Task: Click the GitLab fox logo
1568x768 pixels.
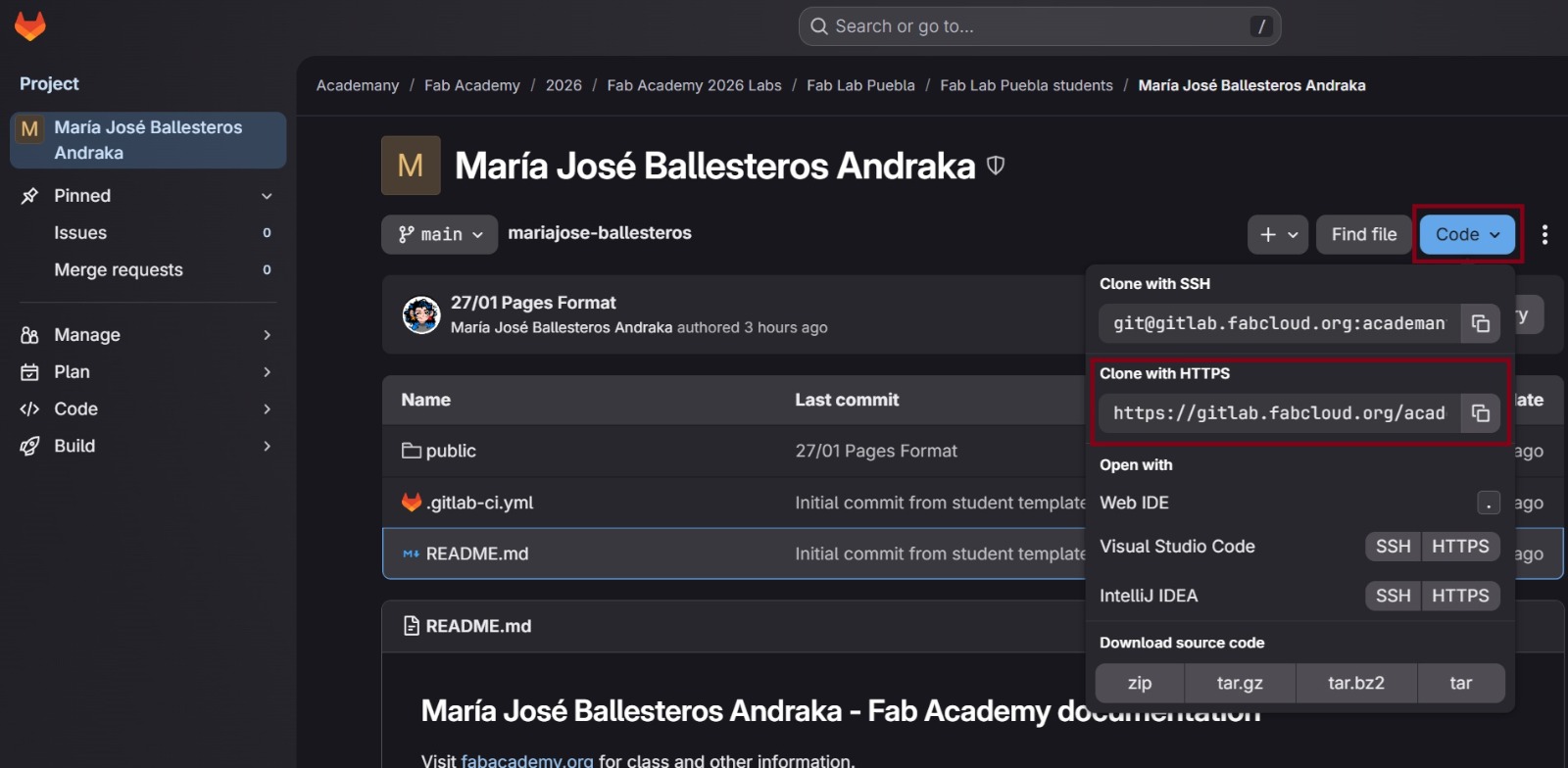Action: [30, 26]
